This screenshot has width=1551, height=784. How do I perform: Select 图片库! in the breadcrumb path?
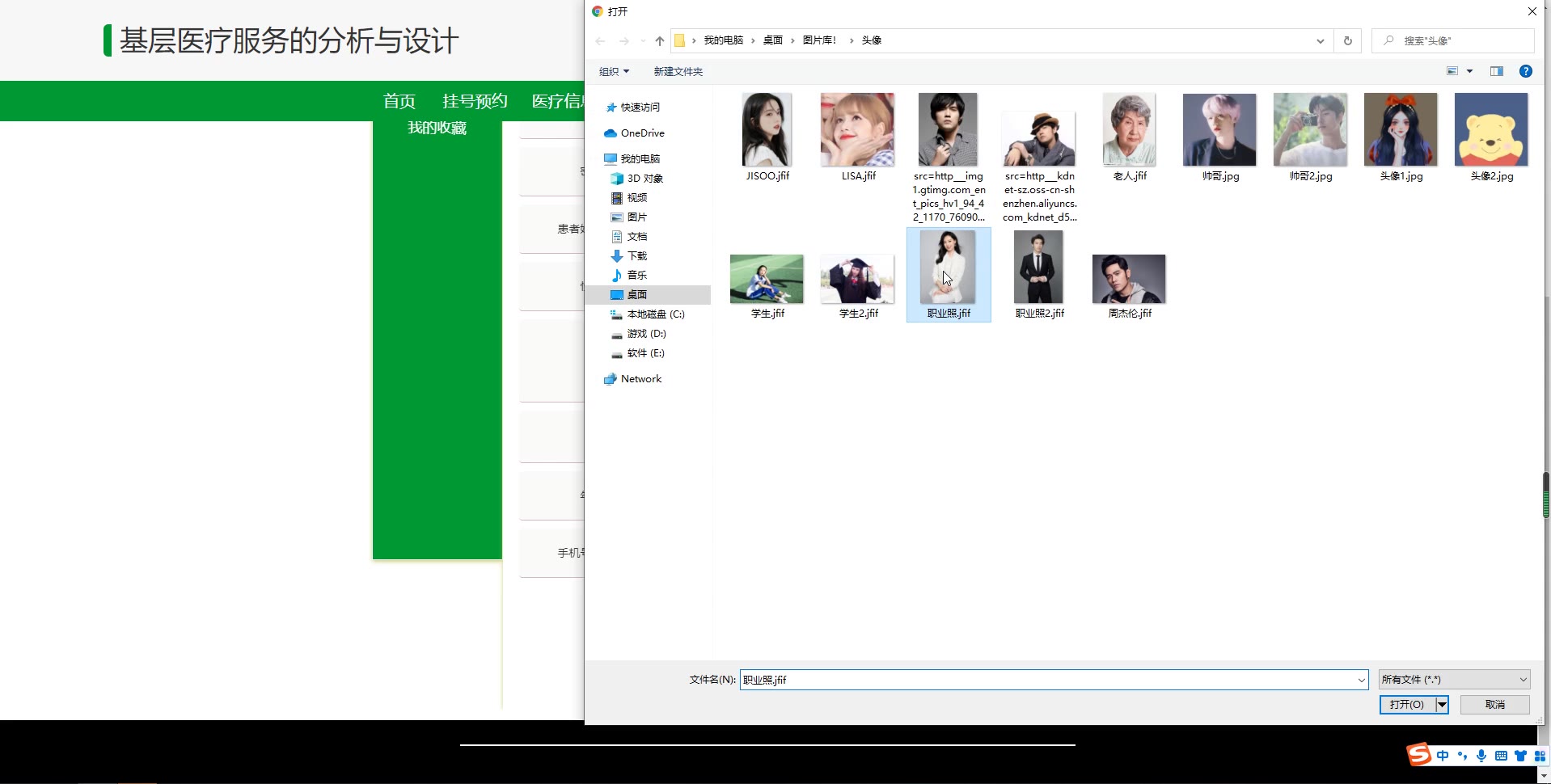819,40
